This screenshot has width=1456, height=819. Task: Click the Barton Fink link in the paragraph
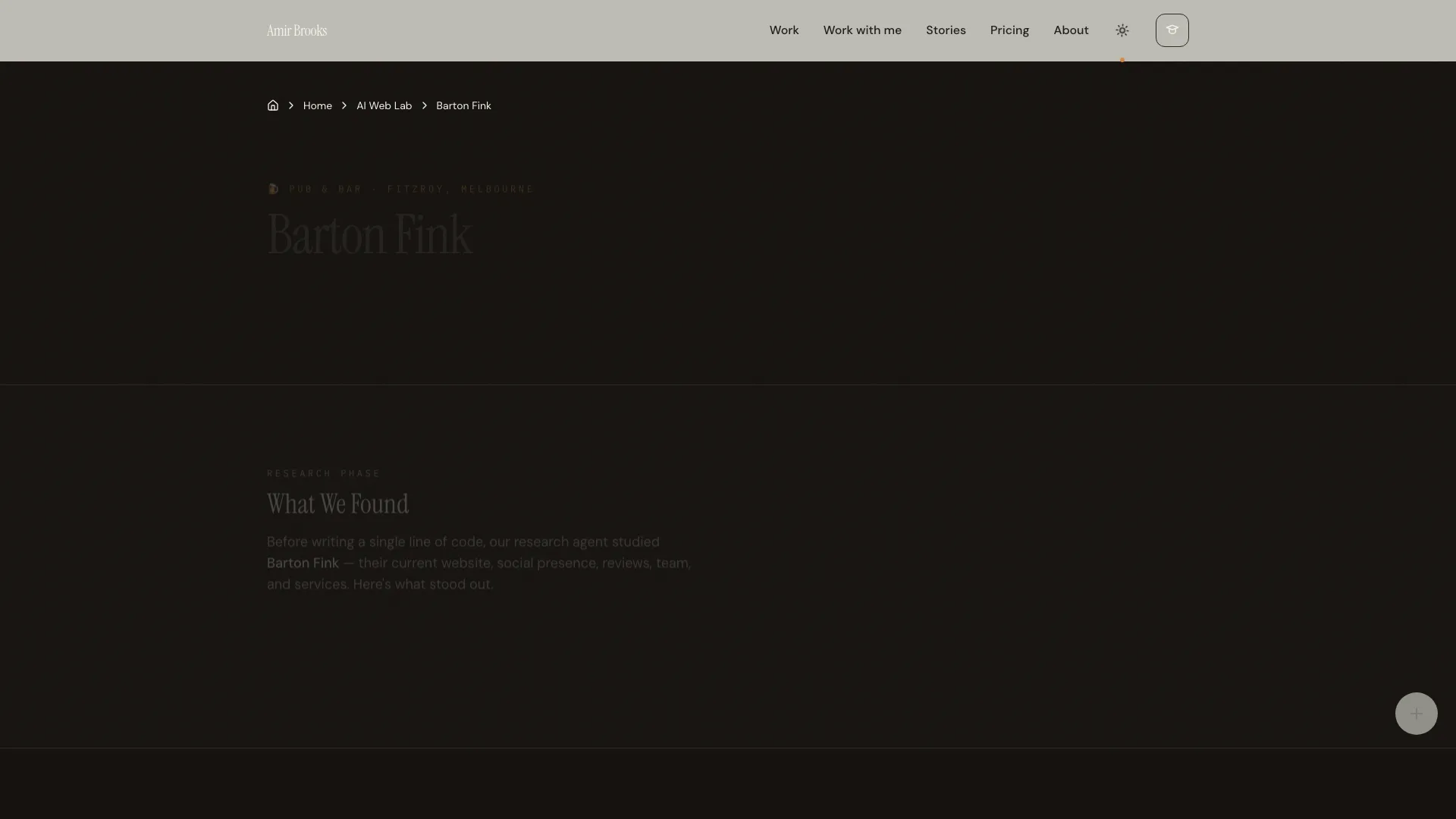click(x=303, y=563)
